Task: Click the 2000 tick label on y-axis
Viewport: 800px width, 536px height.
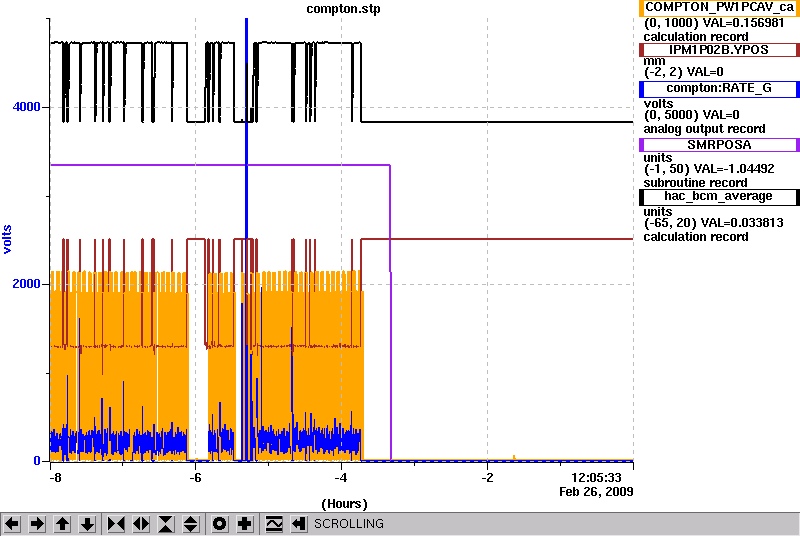Action: (27, 284)
